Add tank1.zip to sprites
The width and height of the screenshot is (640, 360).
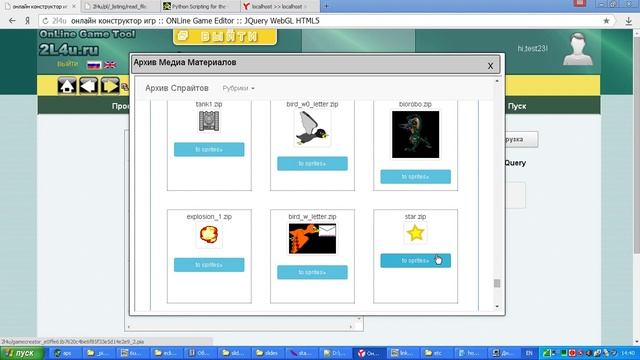[209, 149]
